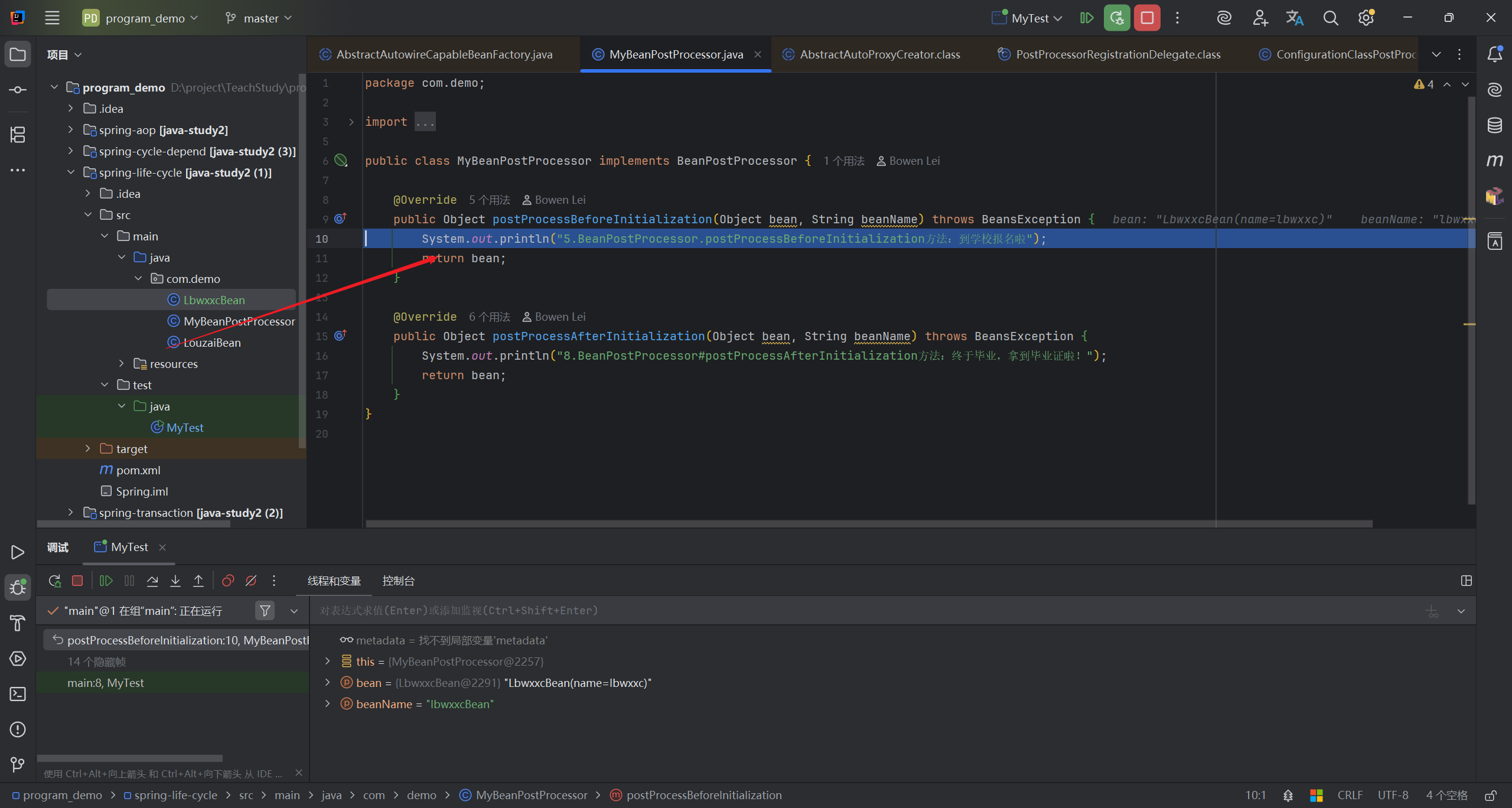This screenshot has height=808, width=1512.
Task: Click Step Over in debug toolbar
Action: coord(152,581)
